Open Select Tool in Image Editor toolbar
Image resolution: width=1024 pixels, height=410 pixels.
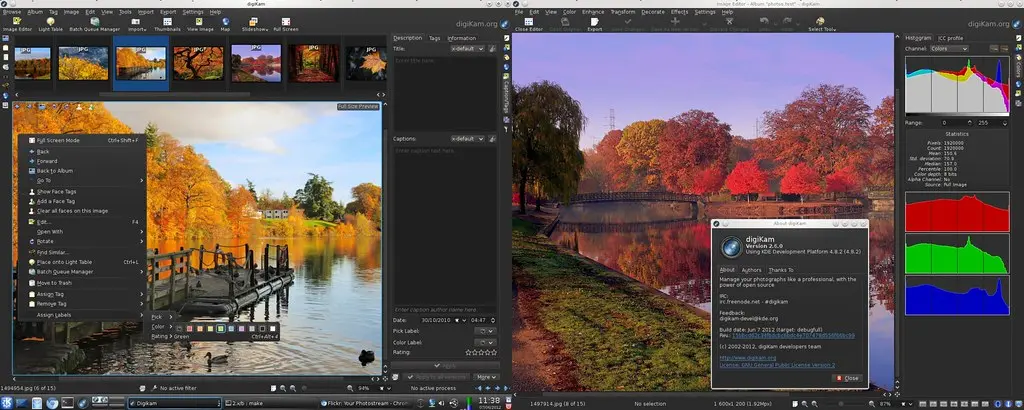(x=822, y=25)
